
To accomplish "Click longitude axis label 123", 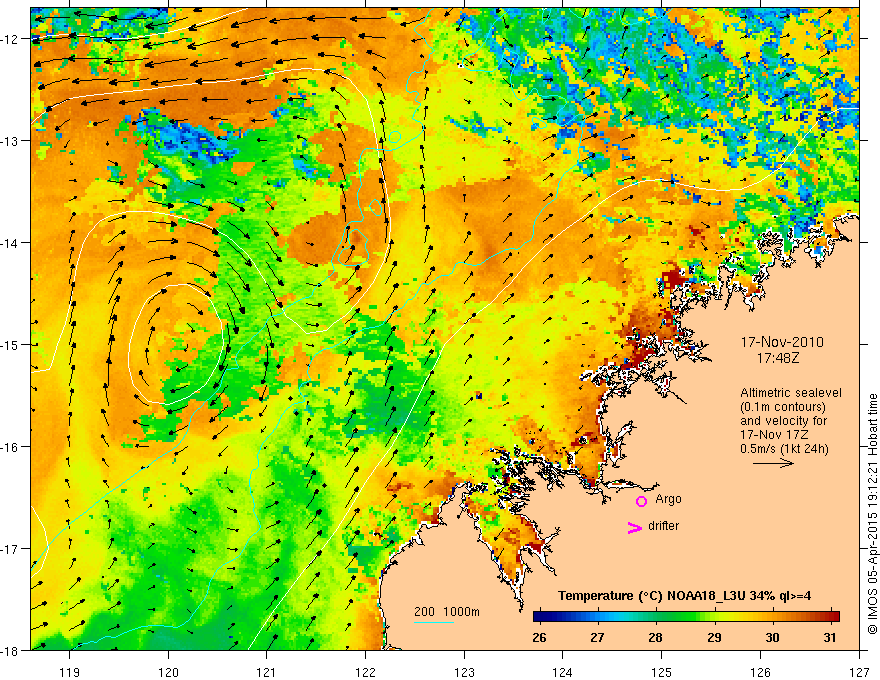I will [464, 672].
